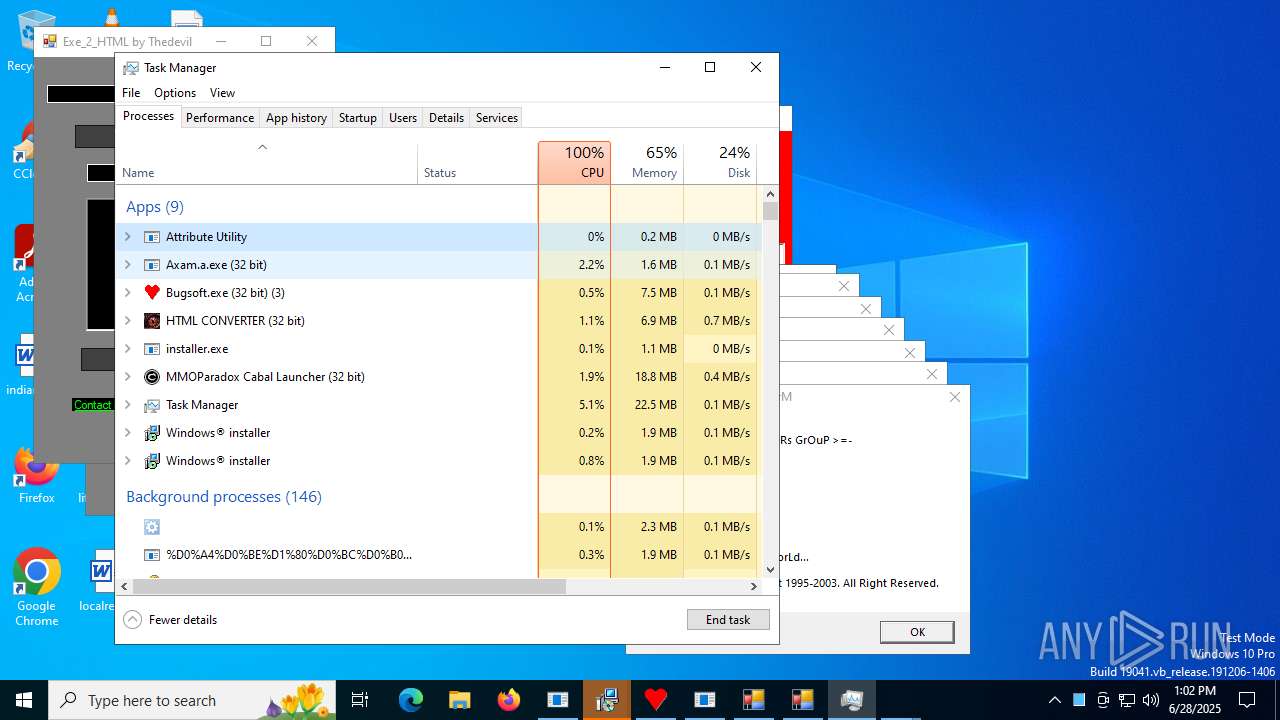Click the installer.exe process icon
This screenshot has width=1280, height=720.
click(152, 349)
